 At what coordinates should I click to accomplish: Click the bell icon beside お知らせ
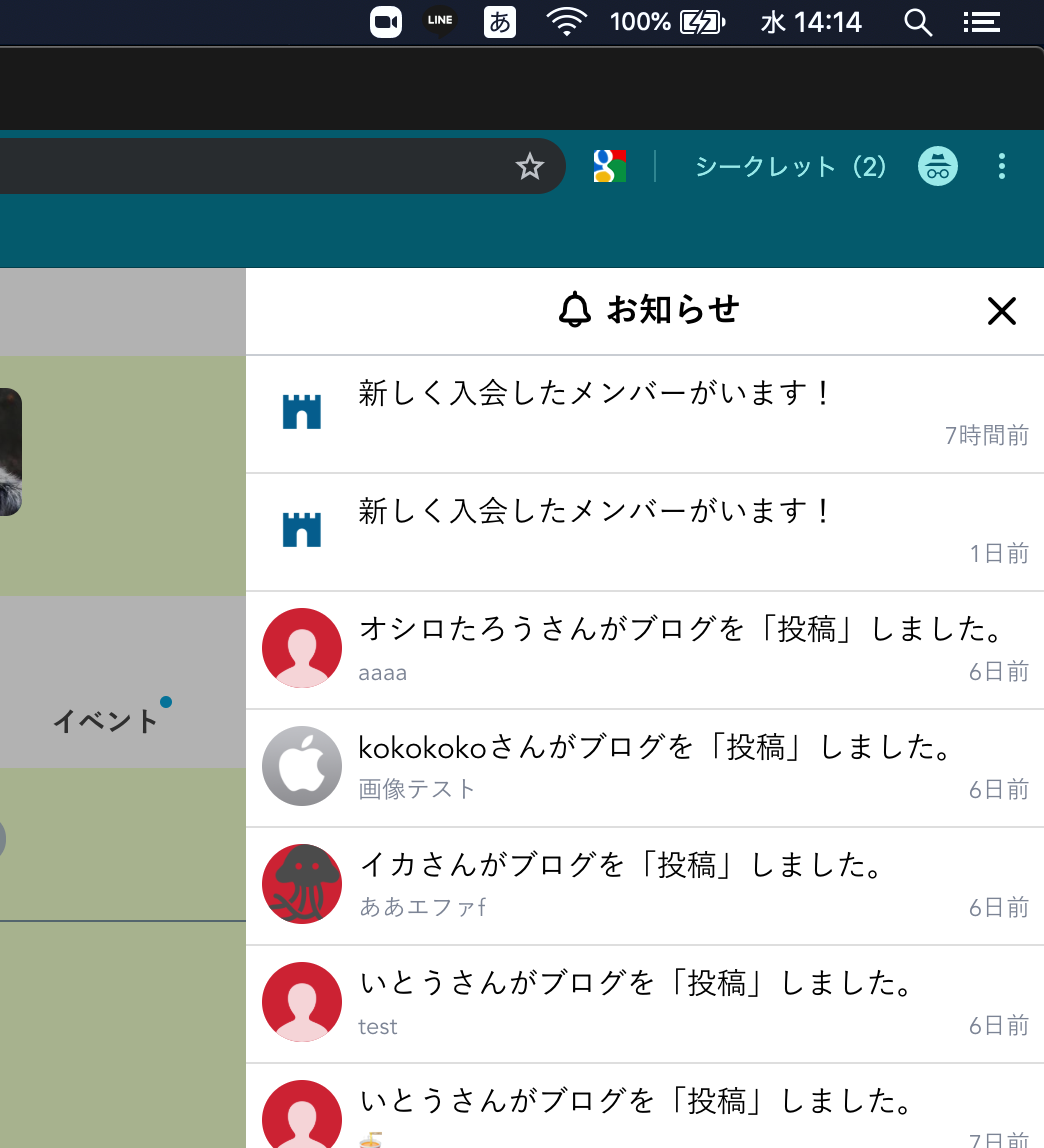coord(574,310)
